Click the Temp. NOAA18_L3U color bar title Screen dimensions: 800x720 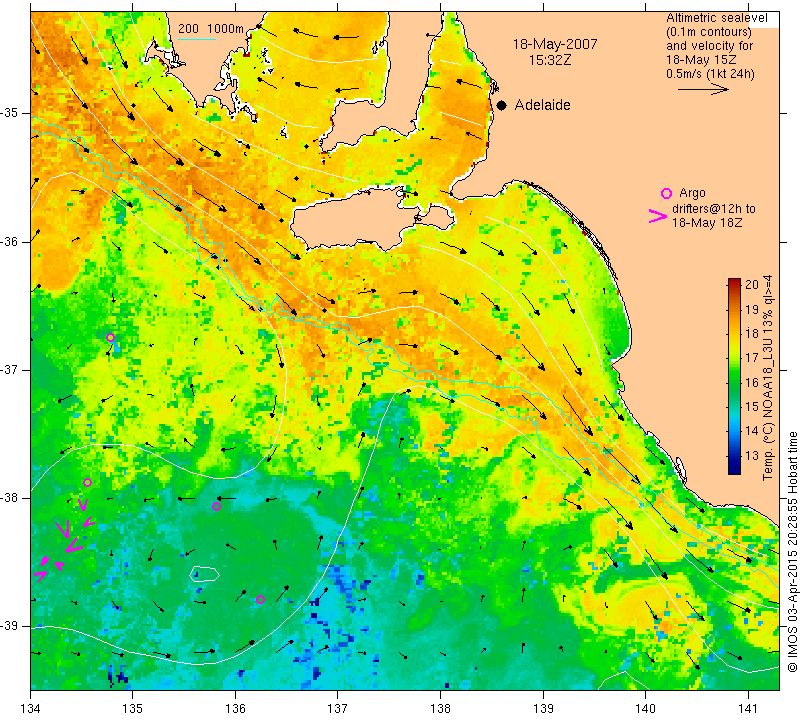(x=767, y=378)
